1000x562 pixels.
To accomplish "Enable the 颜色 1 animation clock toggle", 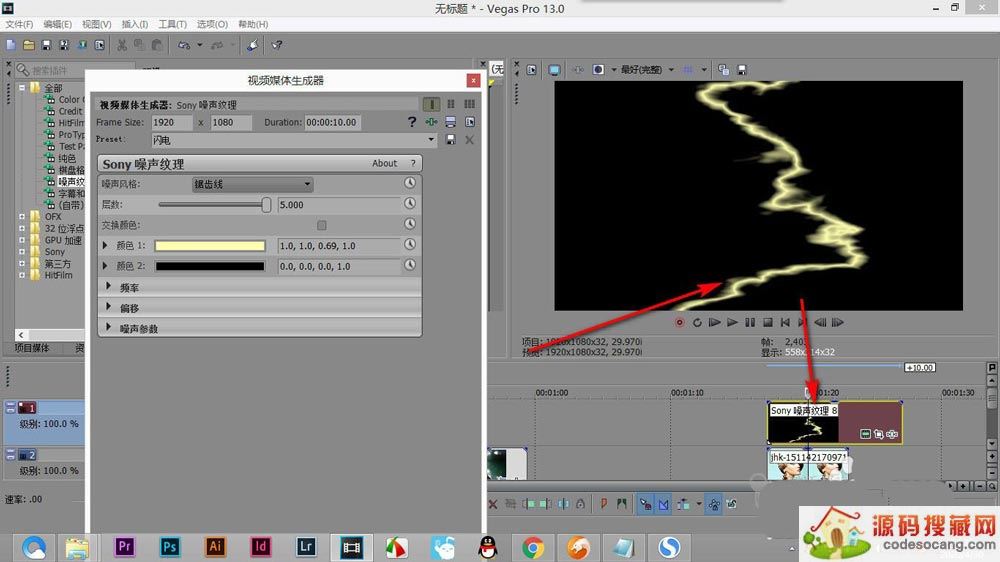I will click(409, 245).
